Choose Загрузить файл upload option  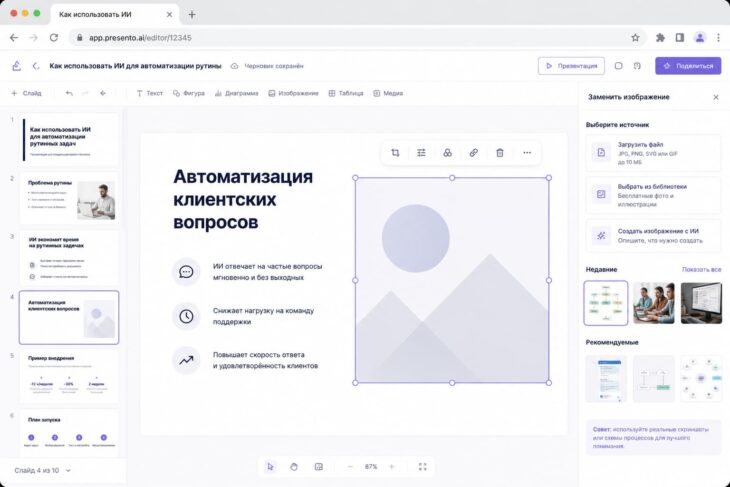click(x=653, y=153)
